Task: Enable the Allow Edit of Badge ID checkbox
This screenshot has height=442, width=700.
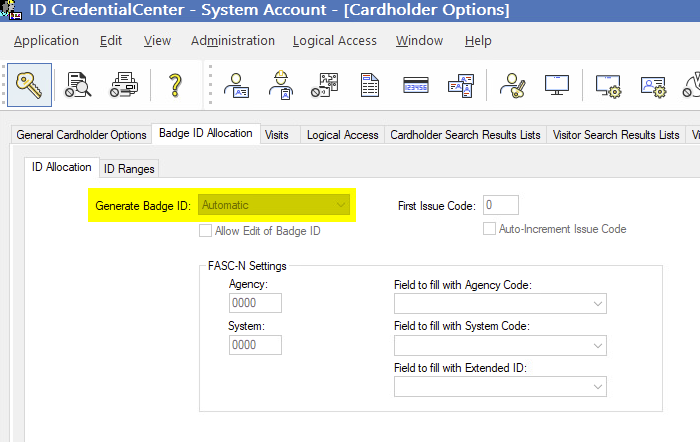Action: coord(206,230)
